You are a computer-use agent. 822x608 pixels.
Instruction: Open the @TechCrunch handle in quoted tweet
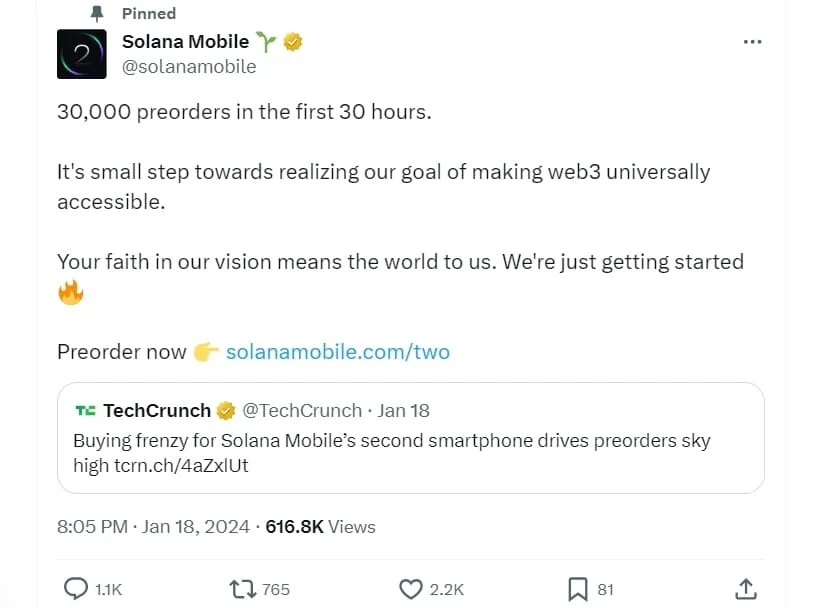click(302, 410)
